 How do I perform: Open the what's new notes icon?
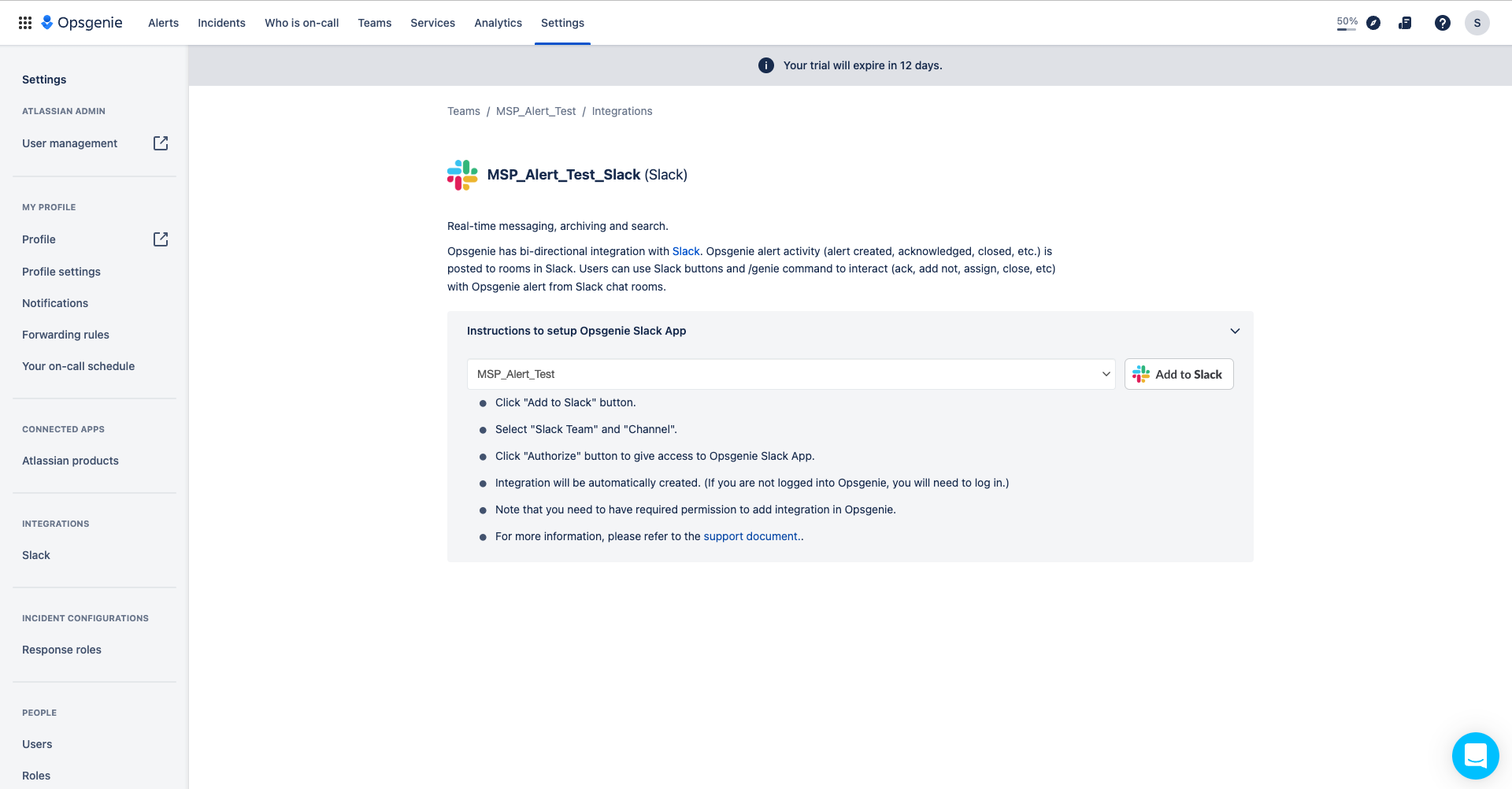(x=1405, y=23)
